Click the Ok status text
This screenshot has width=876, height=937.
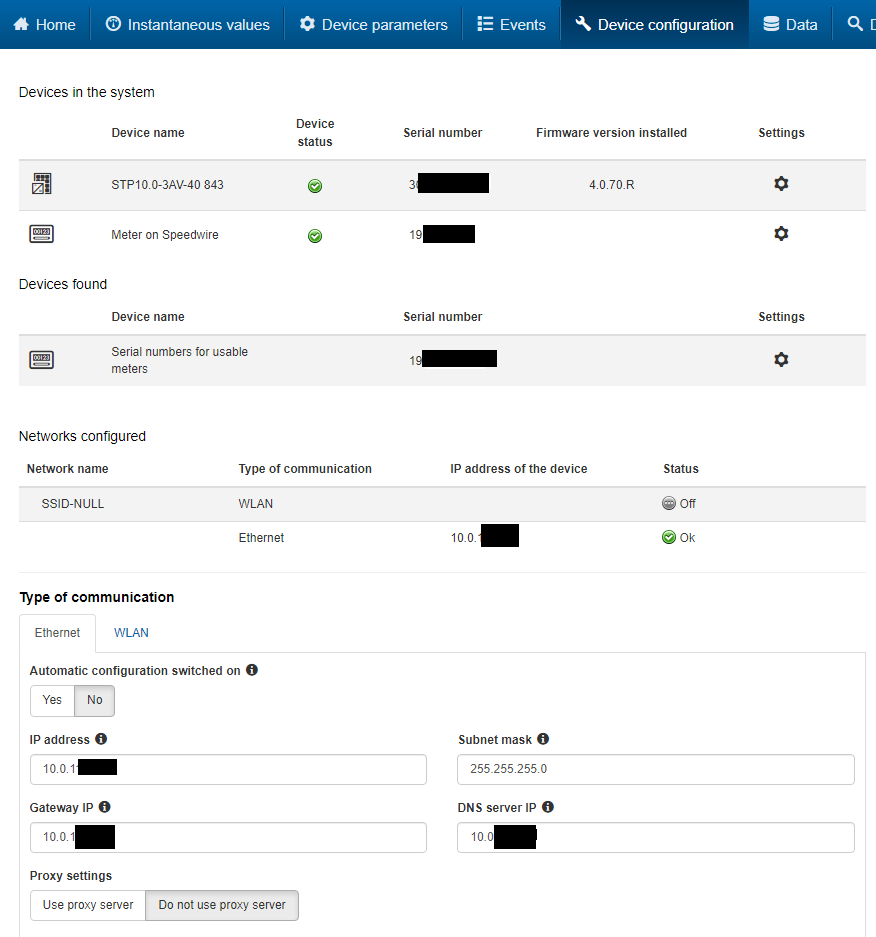(x=687, y=538)
